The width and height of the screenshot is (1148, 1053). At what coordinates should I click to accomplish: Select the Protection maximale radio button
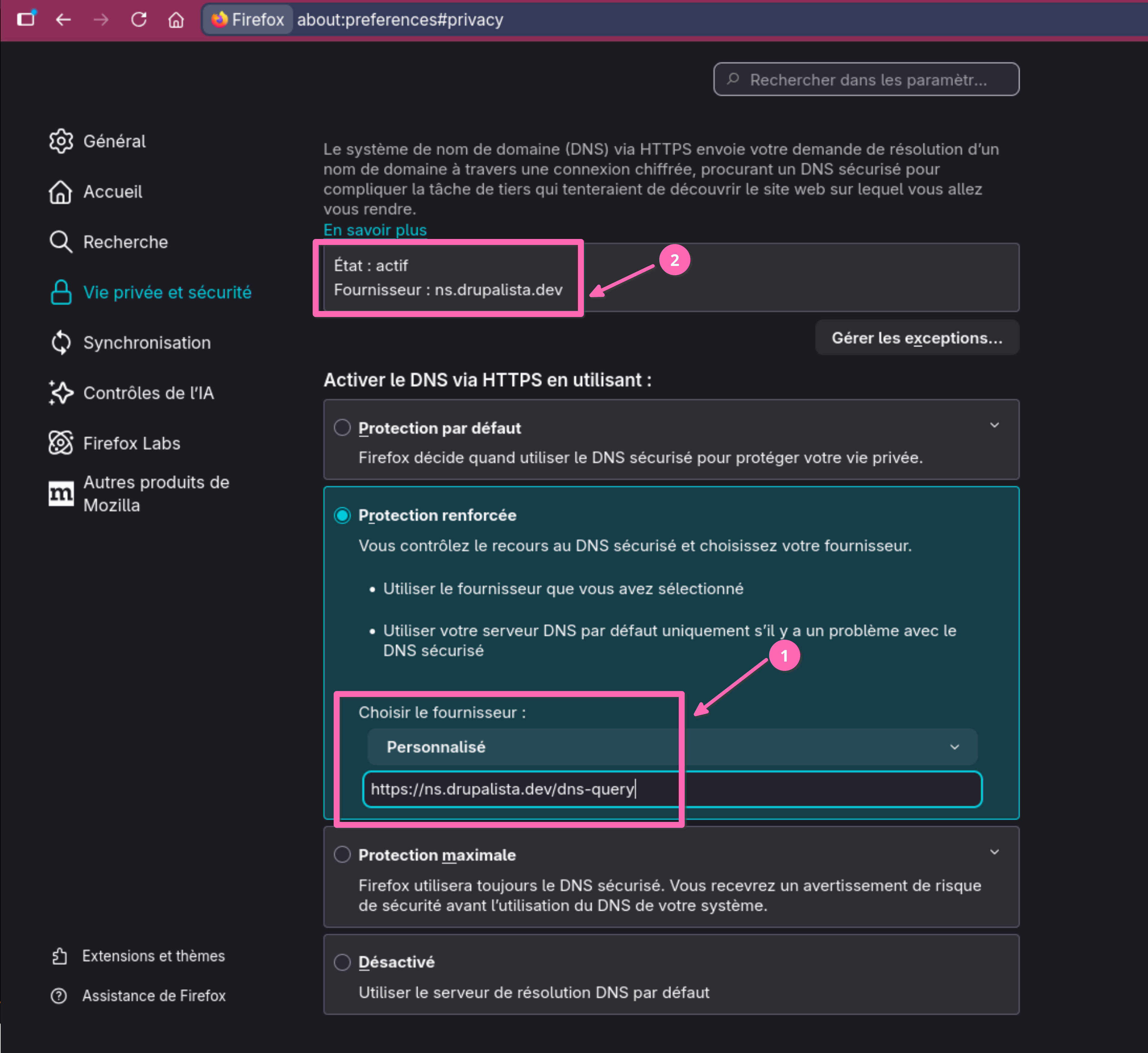click(x=342, y=854)
